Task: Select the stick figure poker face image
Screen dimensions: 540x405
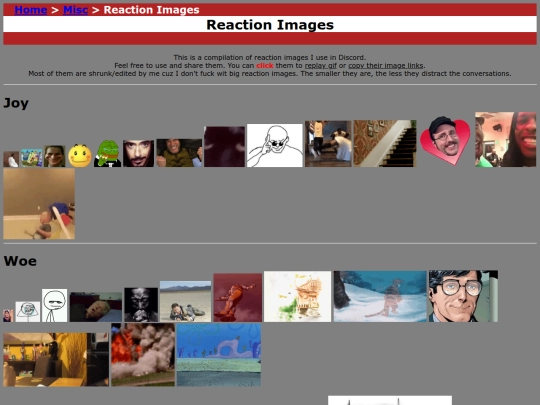Action: point(54,305)
